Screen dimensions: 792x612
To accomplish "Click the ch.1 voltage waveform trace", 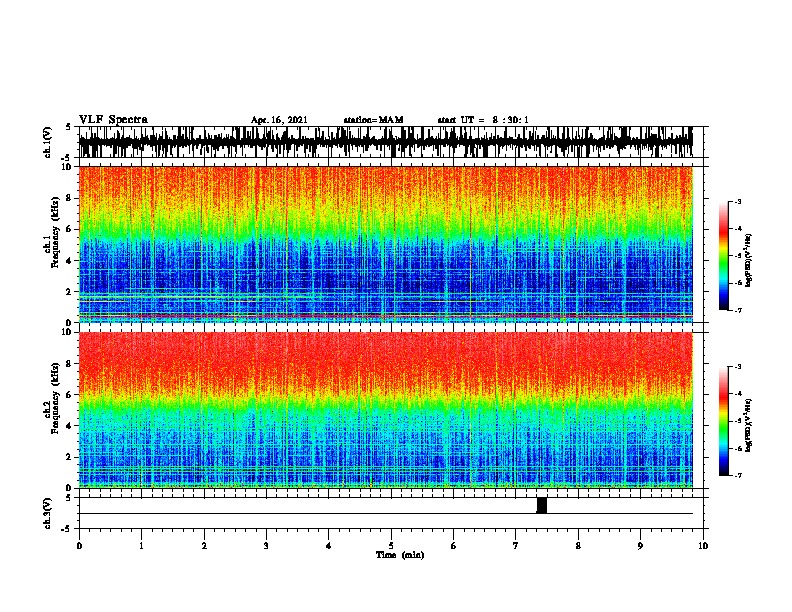I will coord(385,142).
